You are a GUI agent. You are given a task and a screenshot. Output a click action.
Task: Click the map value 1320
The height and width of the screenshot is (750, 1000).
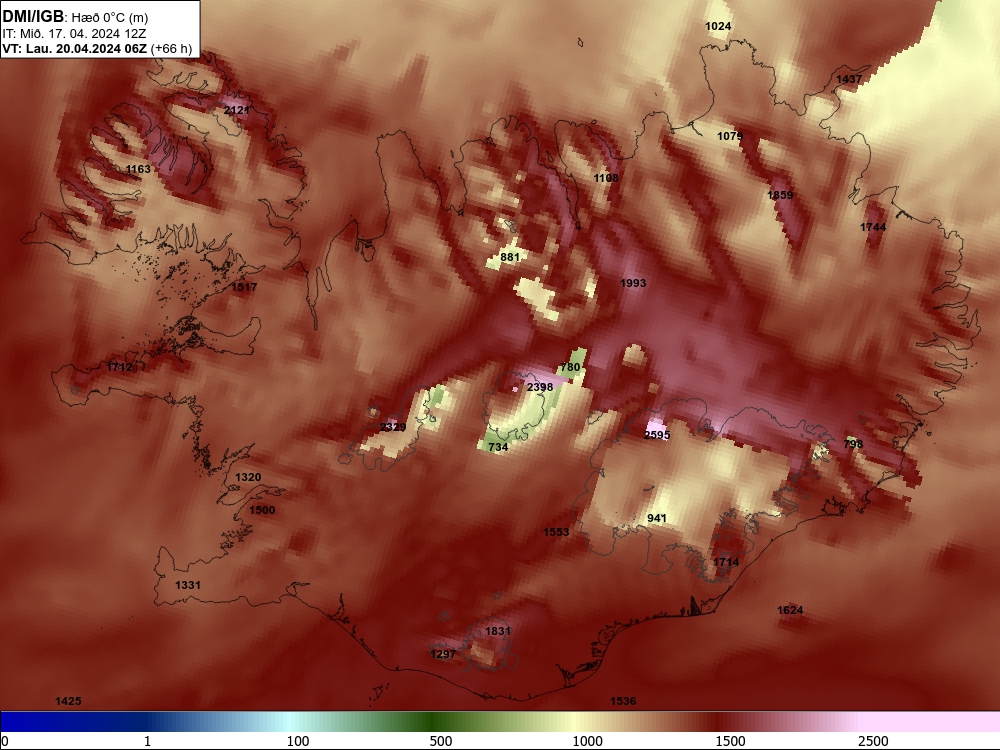tap(248, 477)
